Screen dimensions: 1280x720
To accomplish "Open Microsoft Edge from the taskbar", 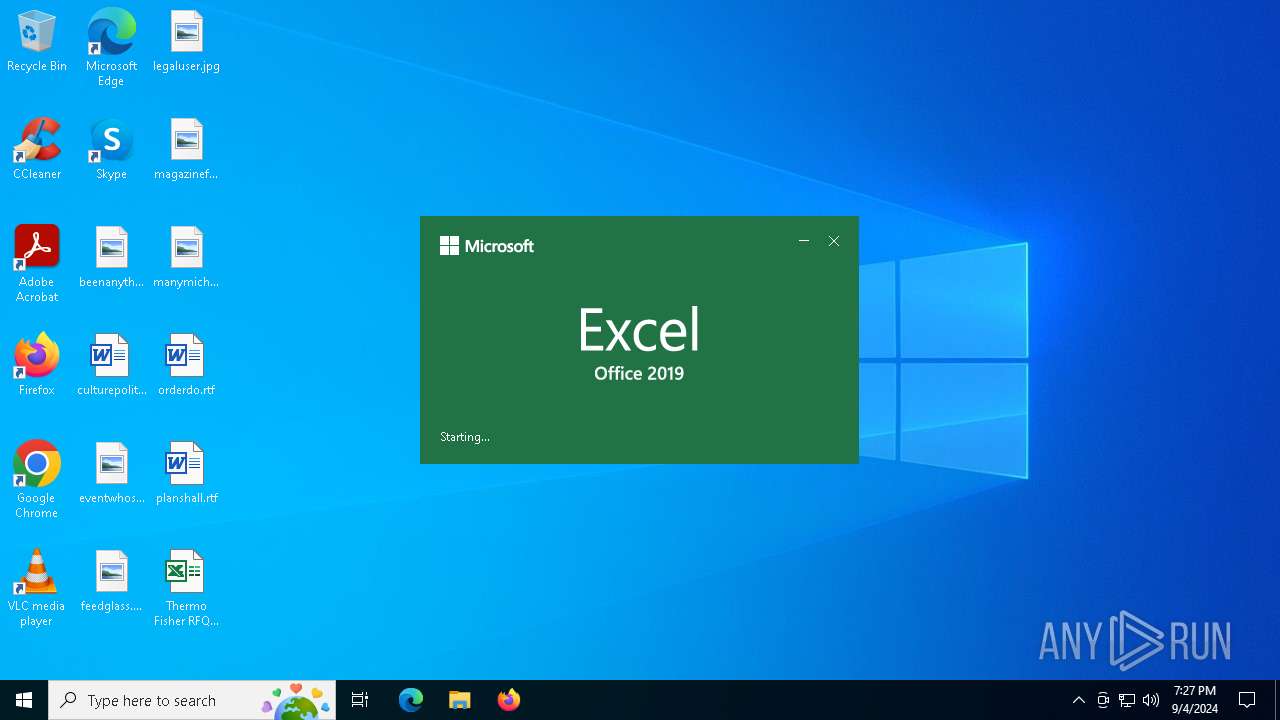I will coord(411,700).
